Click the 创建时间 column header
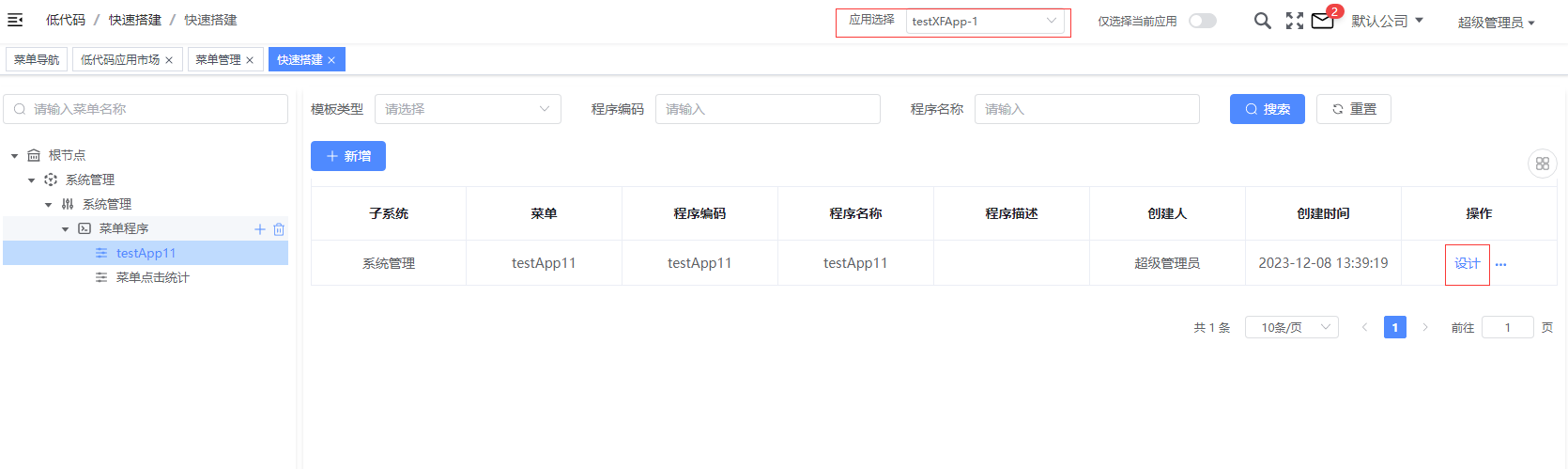The image size is (1568, 469). click(1323, 213)
